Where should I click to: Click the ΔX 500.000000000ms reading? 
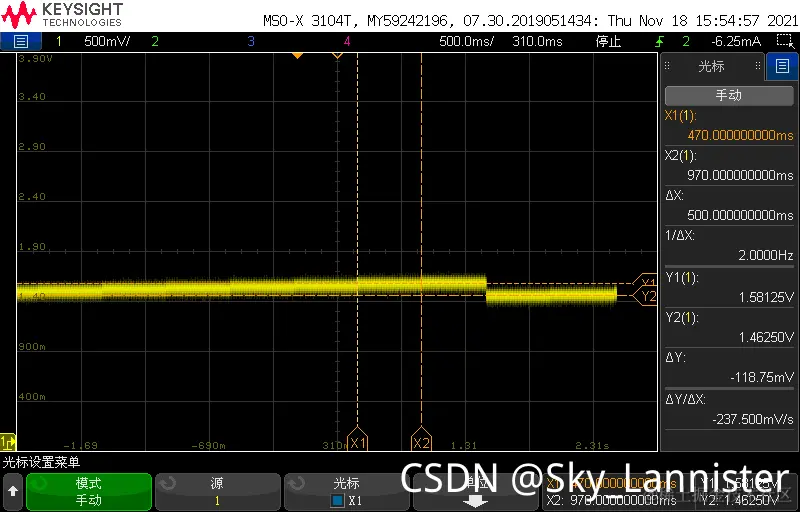click(729, 205)
